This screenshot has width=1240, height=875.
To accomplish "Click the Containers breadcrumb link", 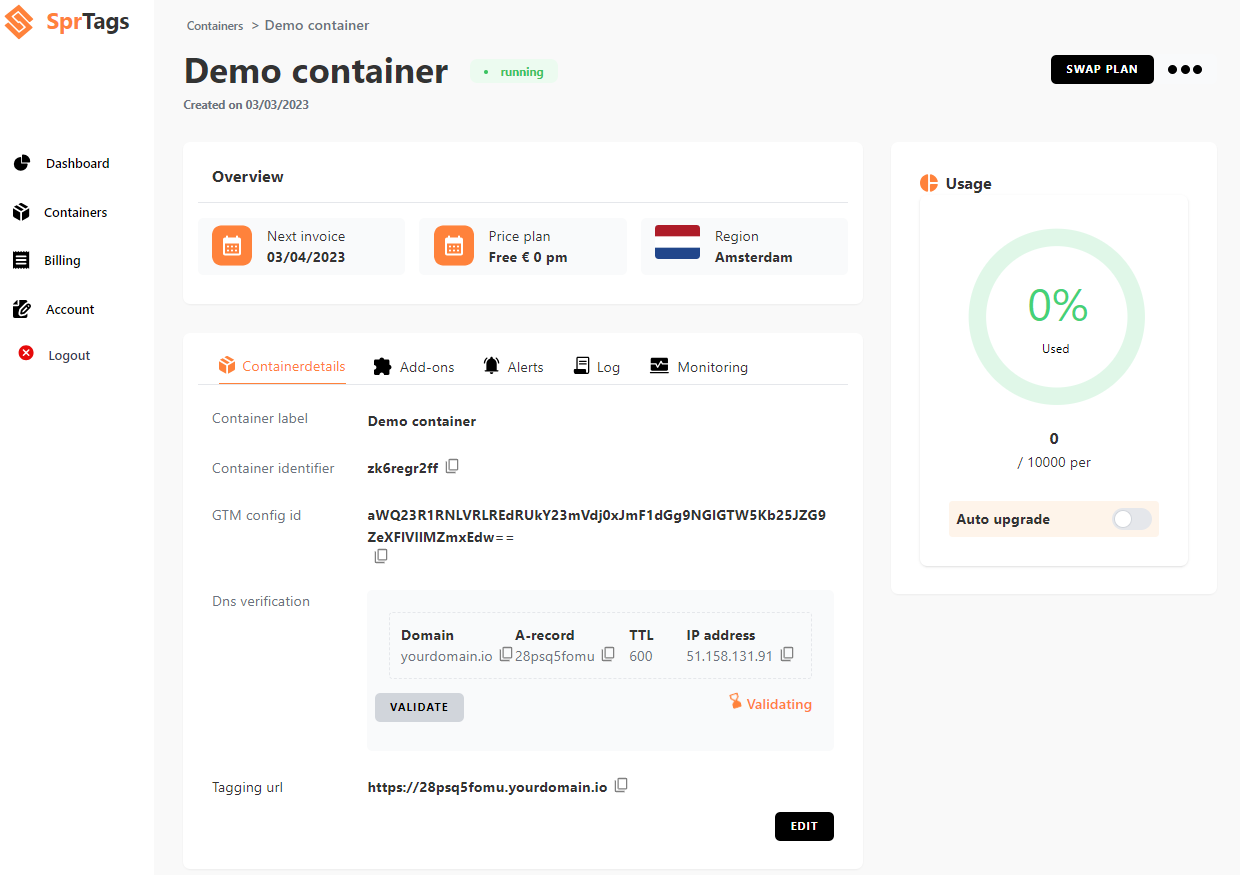I will coord(215,26).
